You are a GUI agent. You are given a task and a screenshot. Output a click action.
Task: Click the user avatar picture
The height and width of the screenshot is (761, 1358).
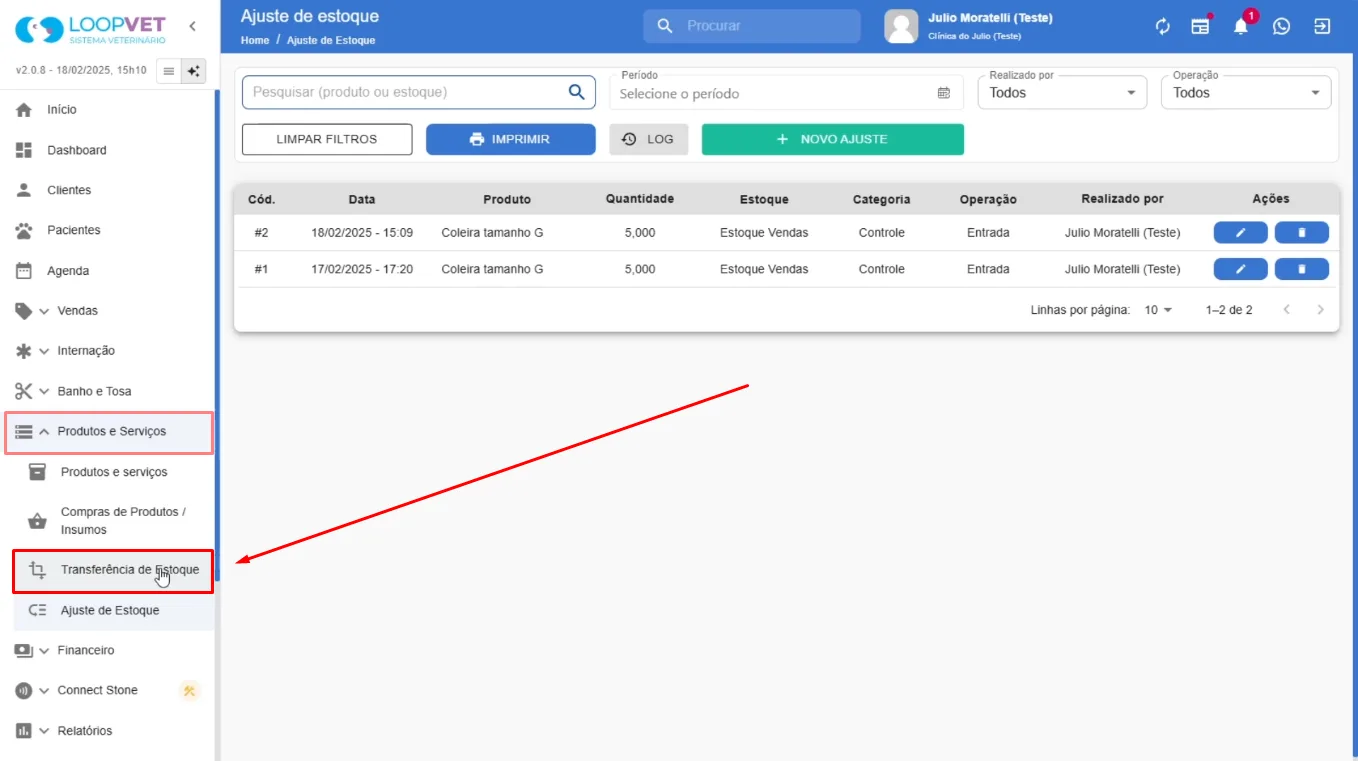tap(901, 27)
